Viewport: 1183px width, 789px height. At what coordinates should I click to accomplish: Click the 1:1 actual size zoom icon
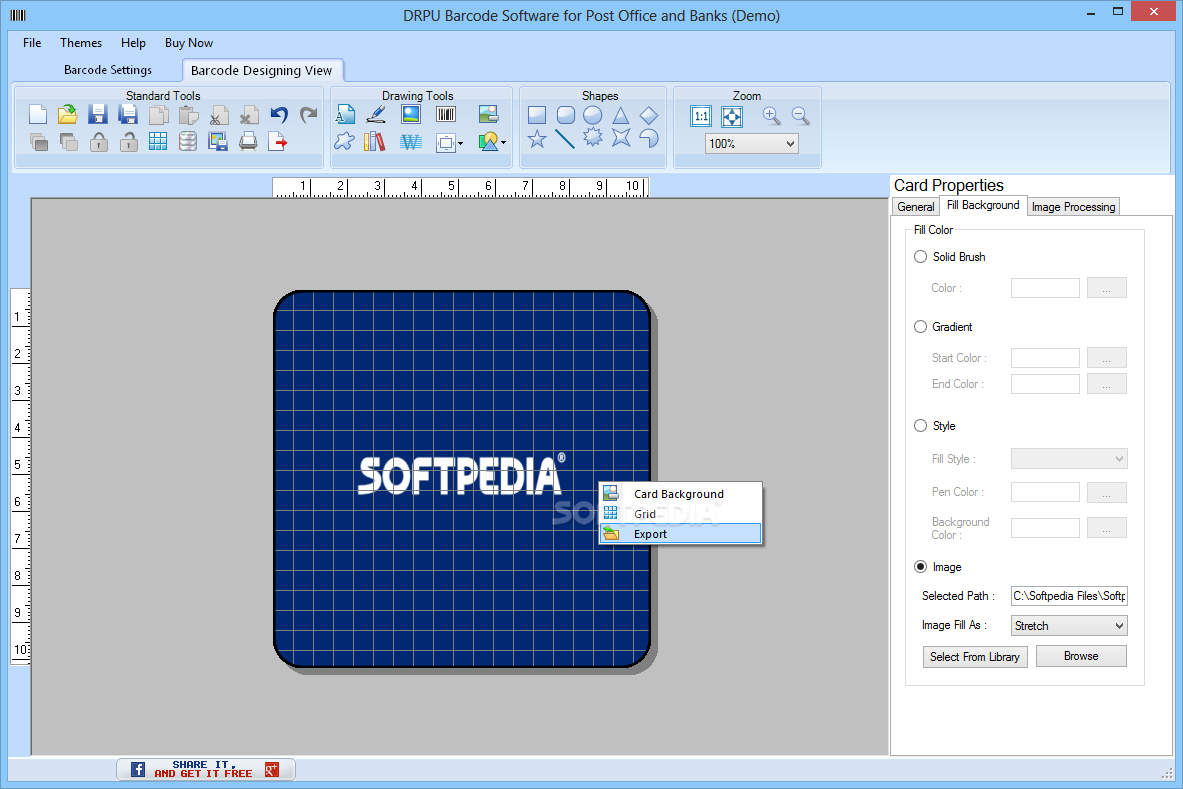pyautogui.click(x=701, y=116)
